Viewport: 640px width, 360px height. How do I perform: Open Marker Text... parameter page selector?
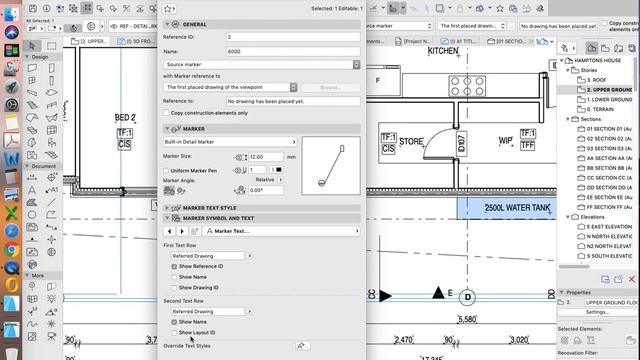point(281,231)
